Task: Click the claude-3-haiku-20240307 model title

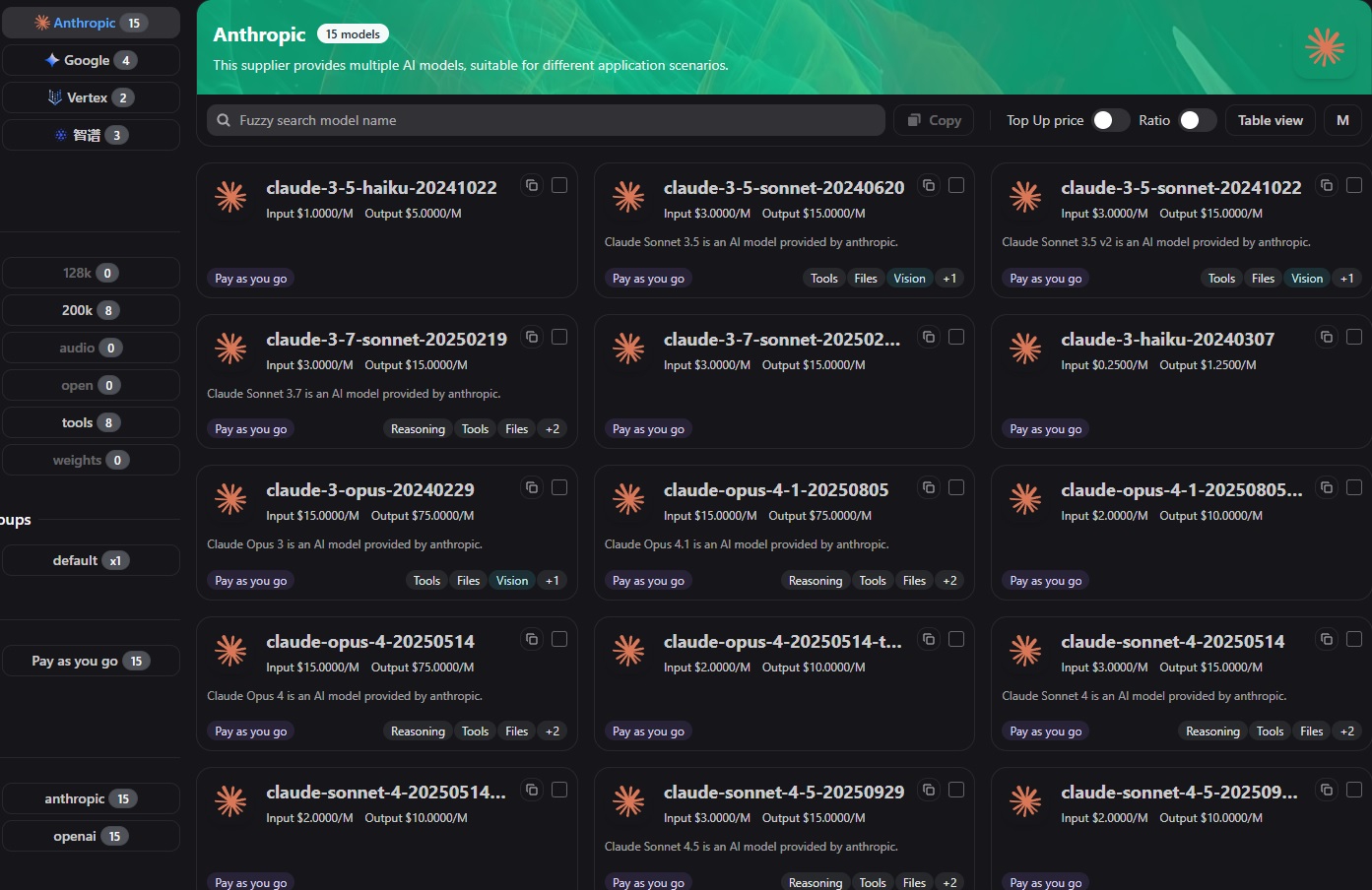Action: 1167,339
